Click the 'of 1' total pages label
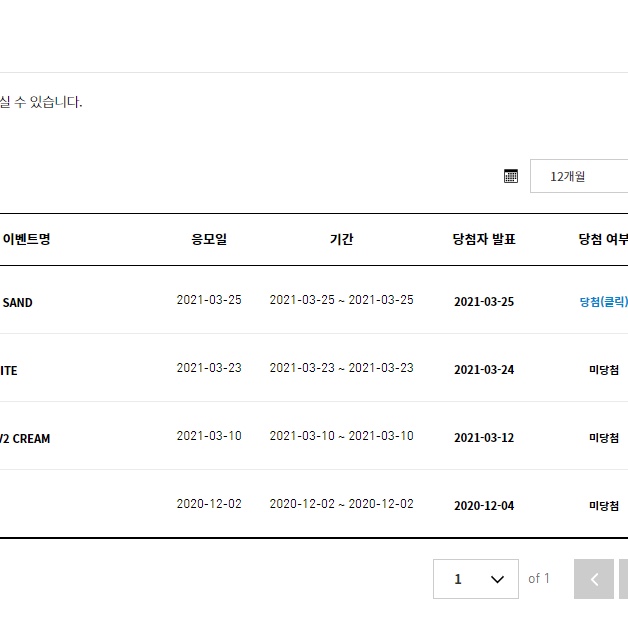The height and width of the screenshot is (627, 628). click(x=539, y=579)
